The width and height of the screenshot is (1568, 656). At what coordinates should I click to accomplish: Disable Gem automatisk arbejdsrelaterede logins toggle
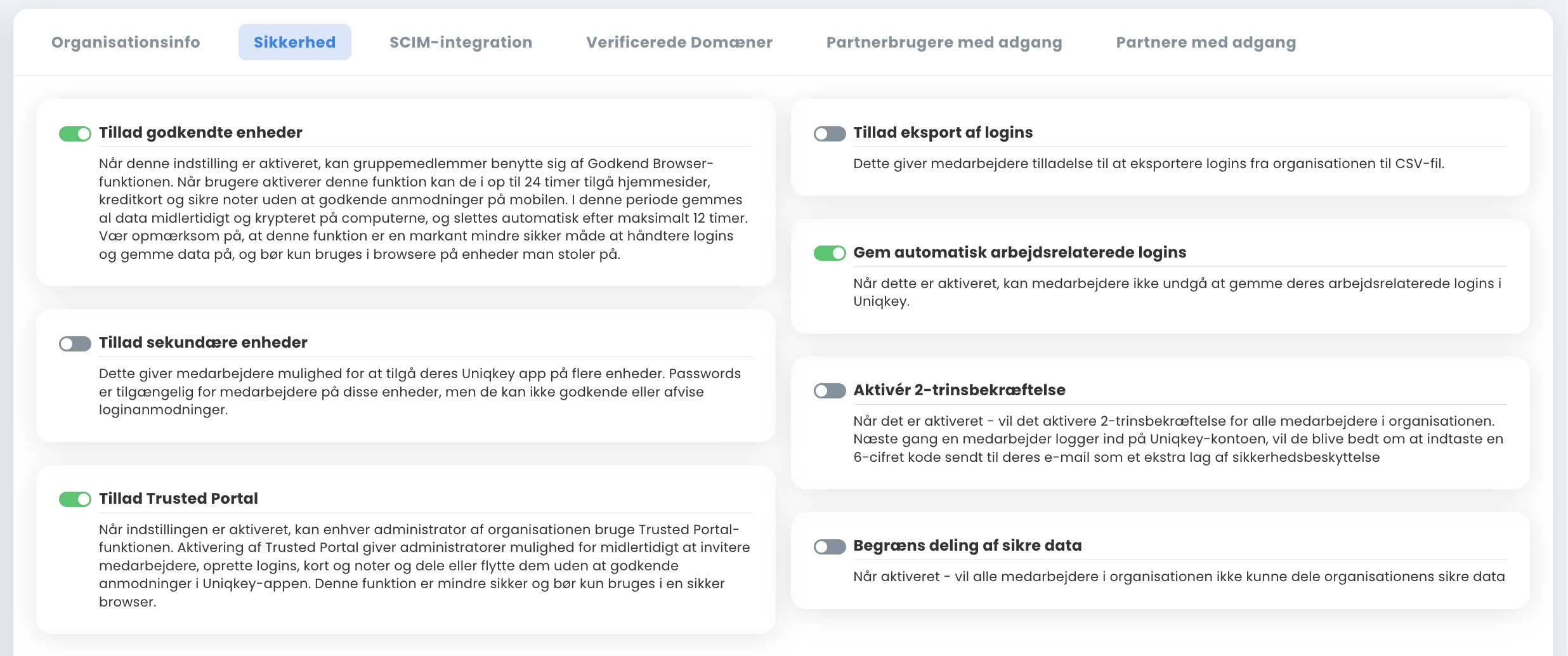(830, 253)
